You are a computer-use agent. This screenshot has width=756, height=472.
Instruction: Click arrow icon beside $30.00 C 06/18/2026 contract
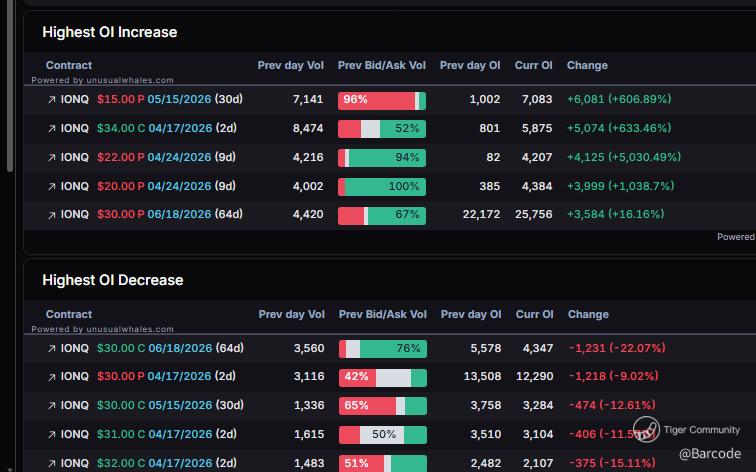tap(52, 349)
